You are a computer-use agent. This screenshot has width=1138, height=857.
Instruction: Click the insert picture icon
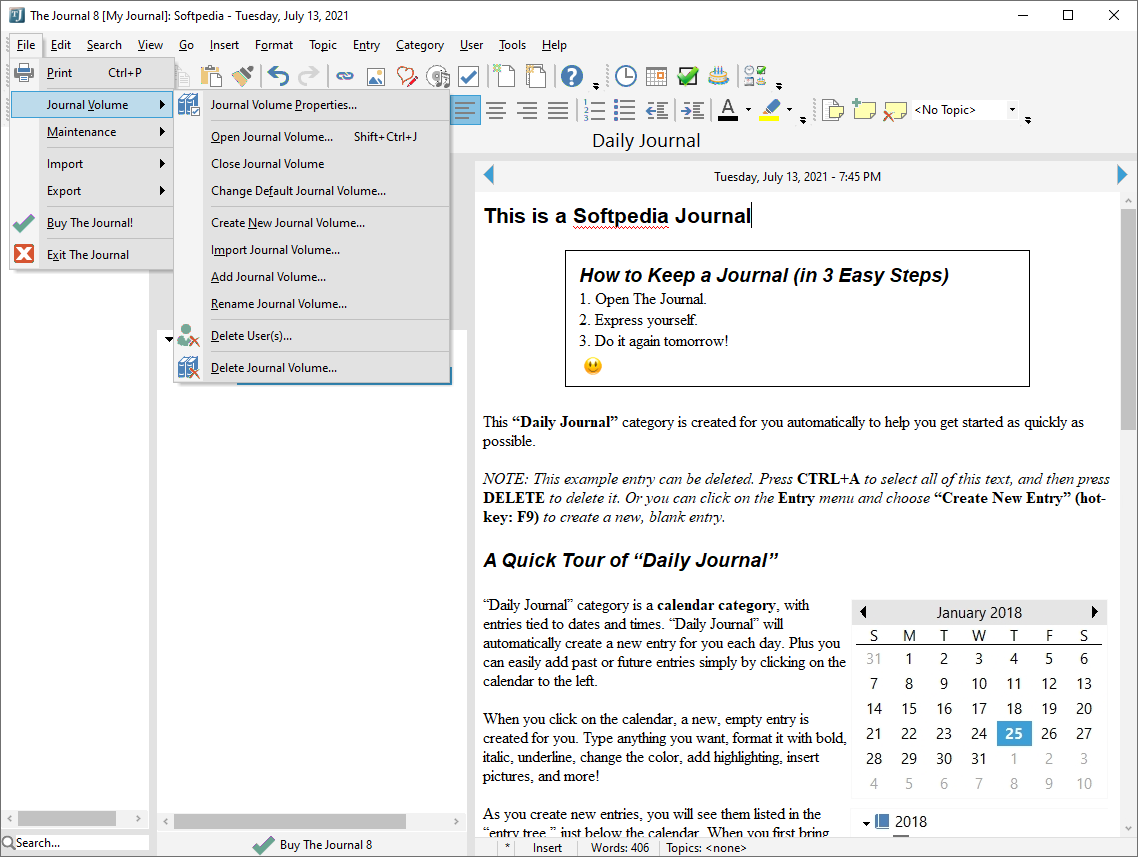pos(376,76)
